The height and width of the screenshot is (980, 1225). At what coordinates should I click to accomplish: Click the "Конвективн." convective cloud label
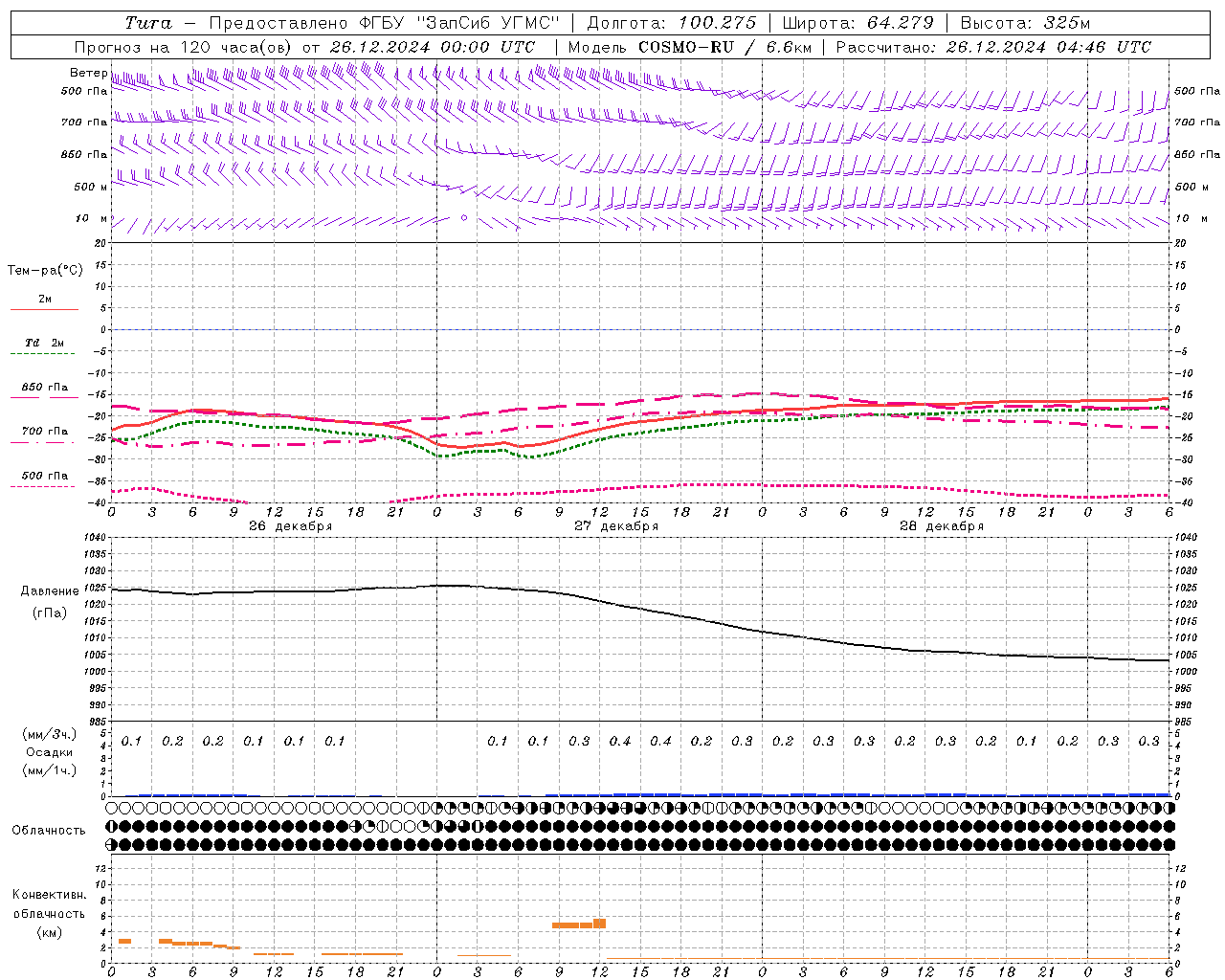point(49,895)
